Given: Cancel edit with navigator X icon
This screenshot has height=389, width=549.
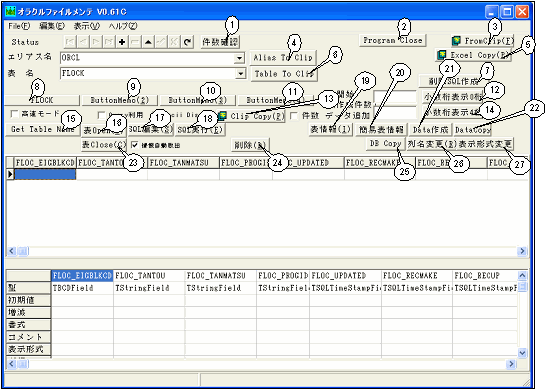Looking at the screenshot, I should (x=174, y=42).
